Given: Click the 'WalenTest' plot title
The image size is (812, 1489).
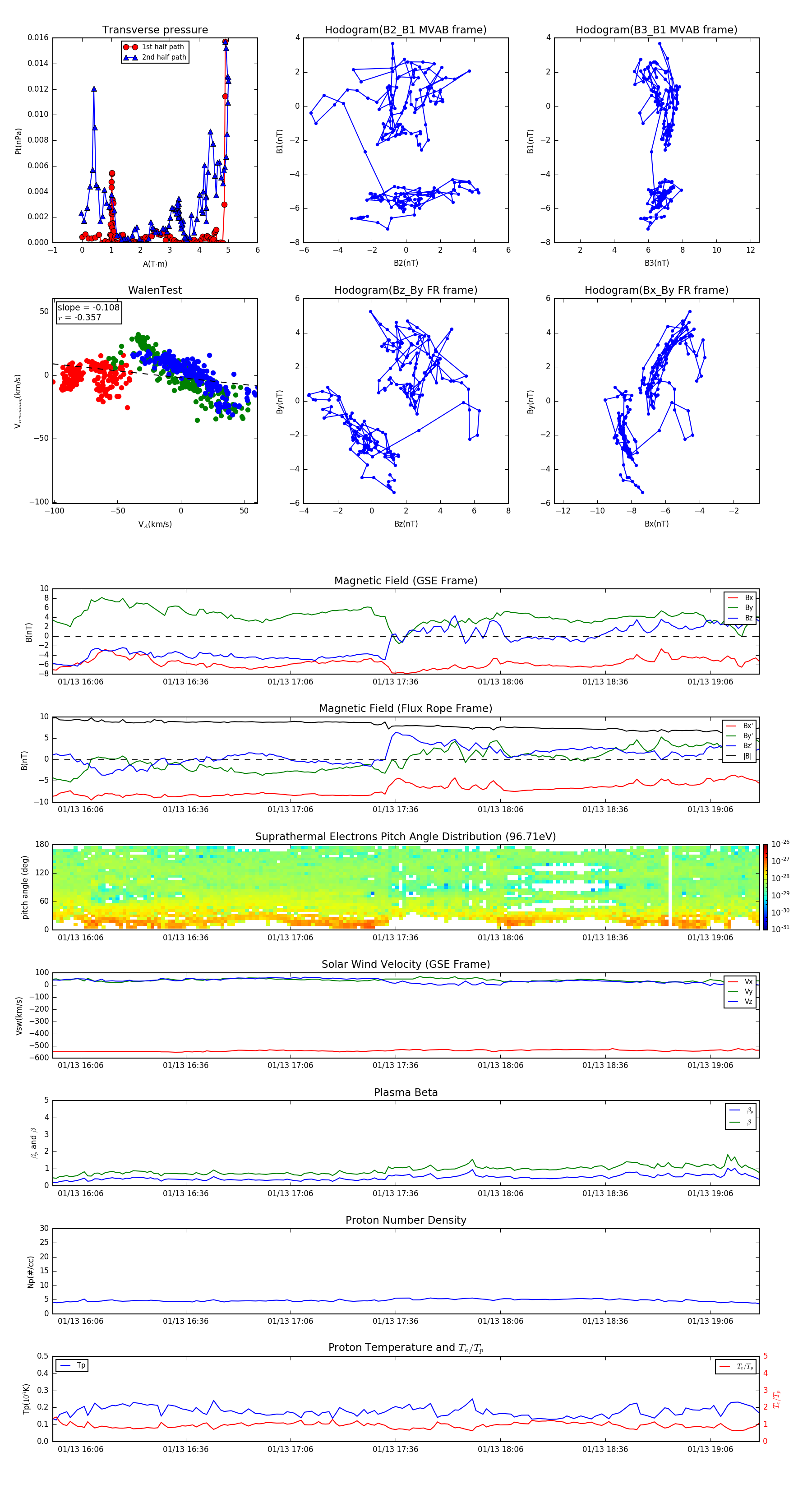Looking at the screenshot, I should 155,290.
